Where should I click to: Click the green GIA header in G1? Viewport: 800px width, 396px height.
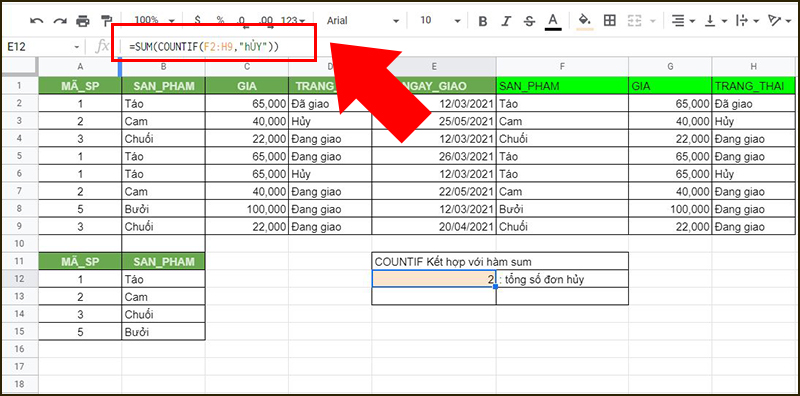(x=670, y=86)
